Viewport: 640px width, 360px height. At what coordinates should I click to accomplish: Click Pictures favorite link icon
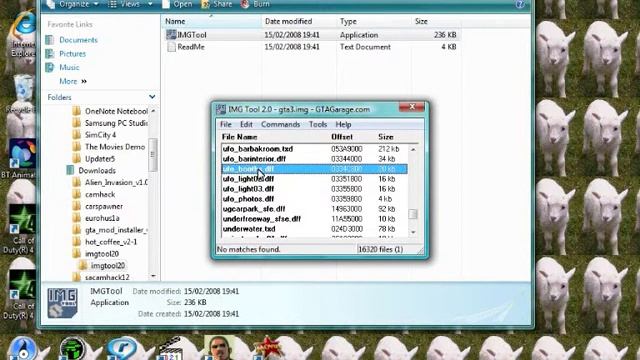(50, 54)
